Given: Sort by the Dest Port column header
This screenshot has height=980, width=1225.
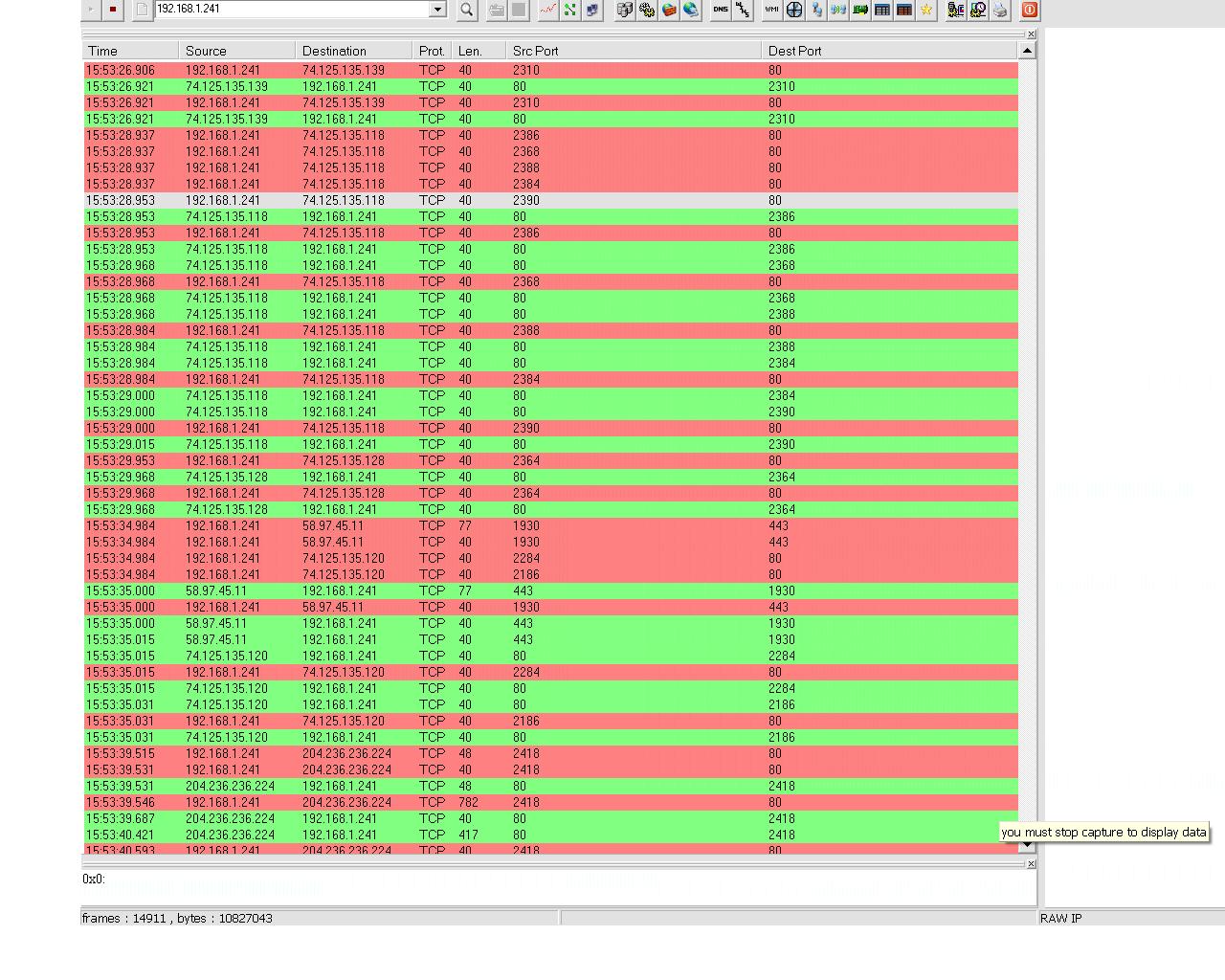Looking at the screenshot, I should (x=890, y=51).
